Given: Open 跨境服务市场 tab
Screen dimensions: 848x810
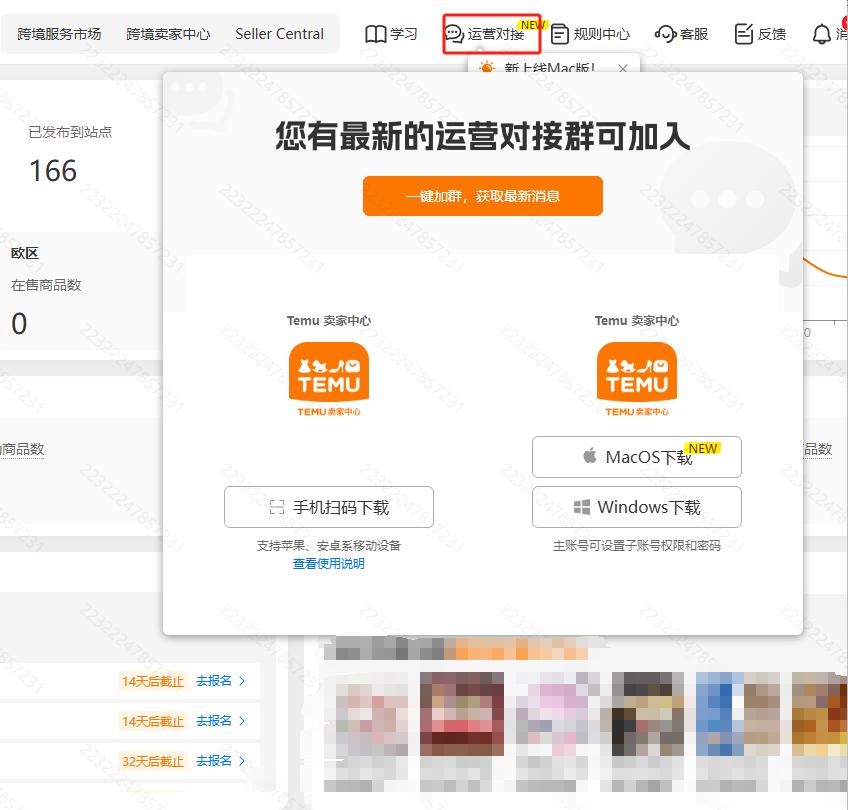Looking at the screenshot, I should (59, 34).
